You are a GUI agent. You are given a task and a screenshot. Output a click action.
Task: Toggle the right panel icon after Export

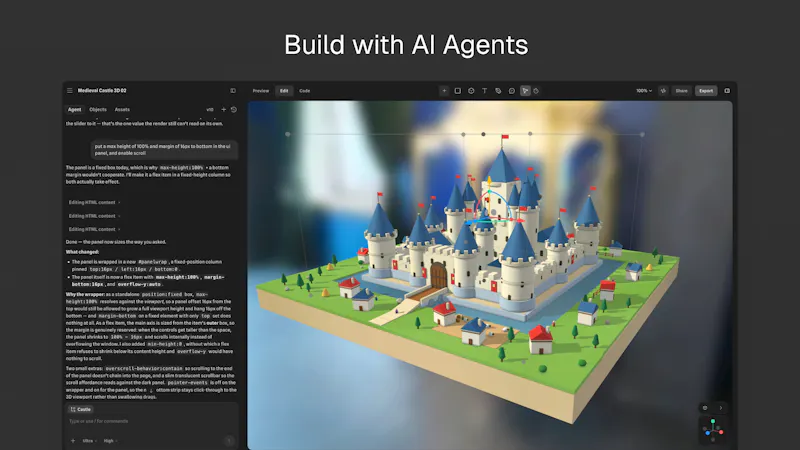click(x=727, y=91)
